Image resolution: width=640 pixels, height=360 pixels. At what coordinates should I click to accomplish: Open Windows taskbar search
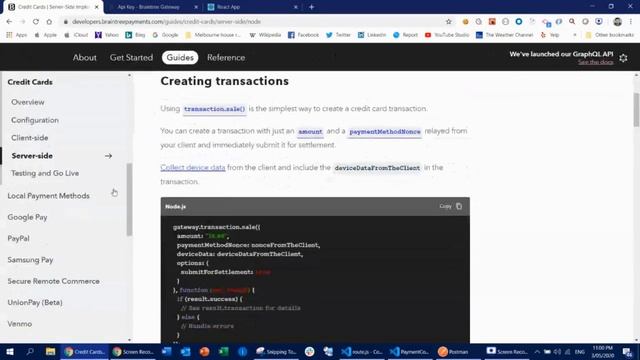tap(30, 351)
